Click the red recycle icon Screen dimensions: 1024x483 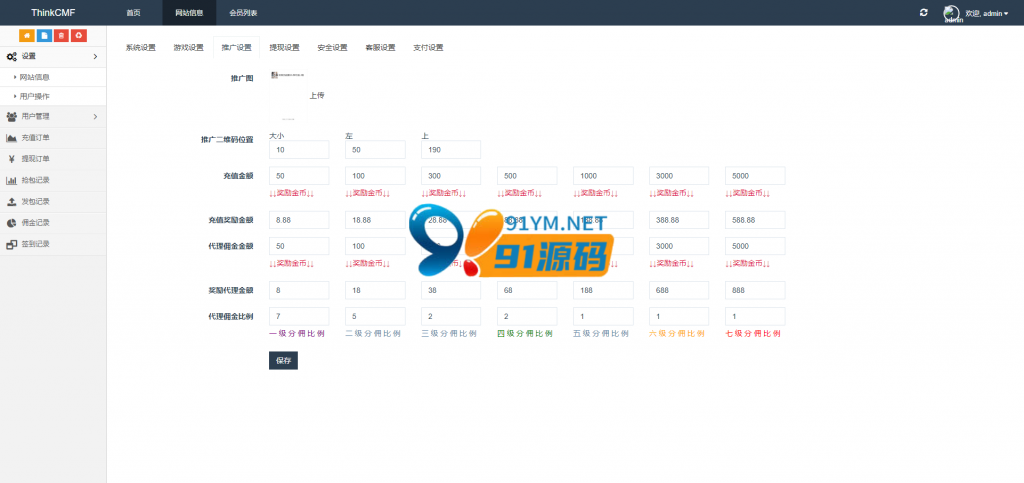pyautogui.click(x=78, y=36)
